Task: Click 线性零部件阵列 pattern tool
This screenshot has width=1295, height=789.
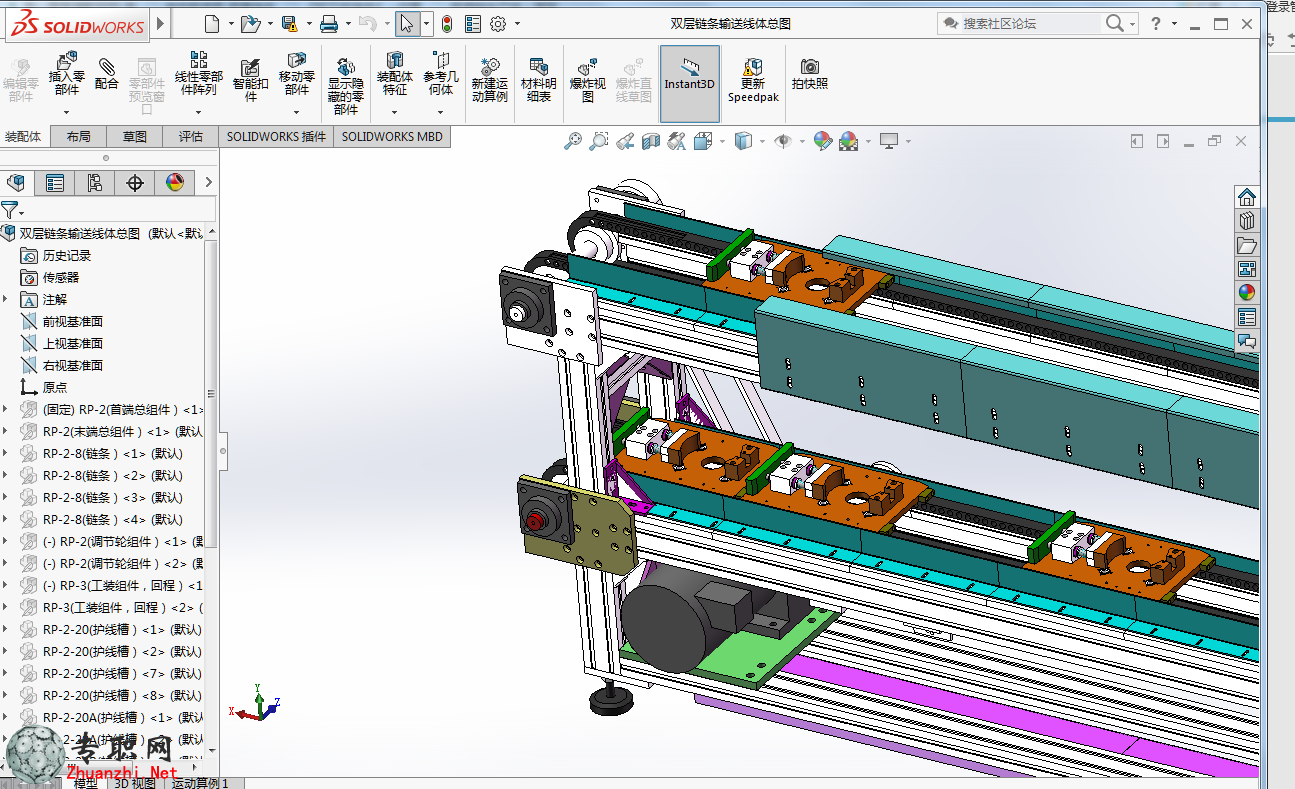Action: [199, 74]
